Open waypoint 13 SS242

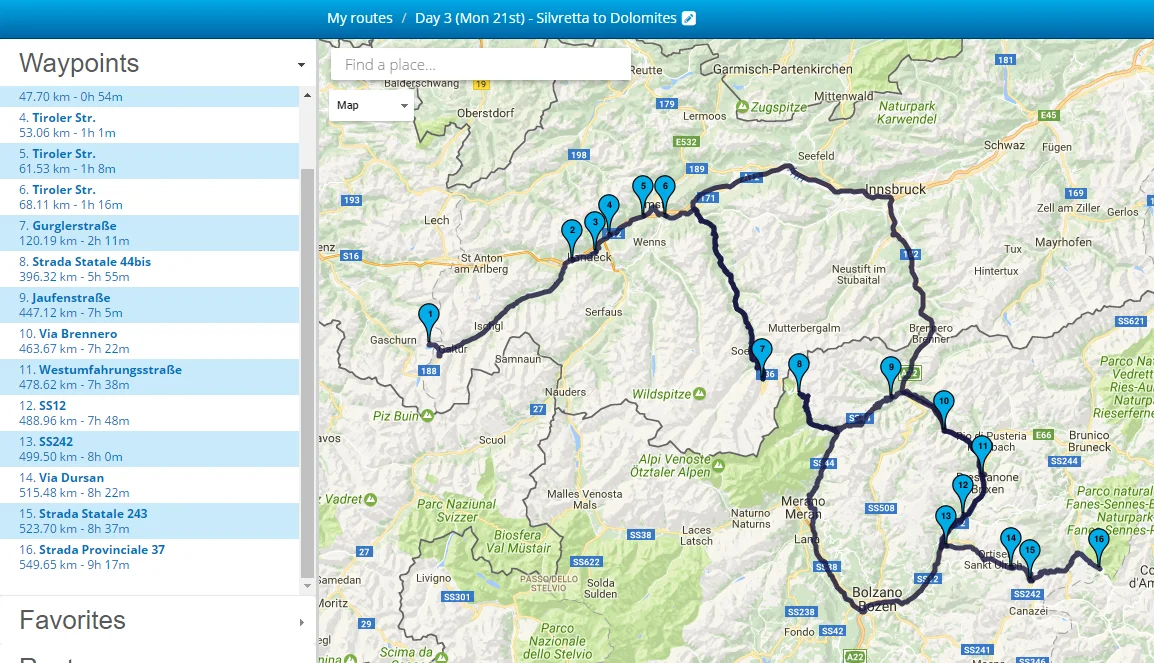pyautogui.click(x=149, y=450)
